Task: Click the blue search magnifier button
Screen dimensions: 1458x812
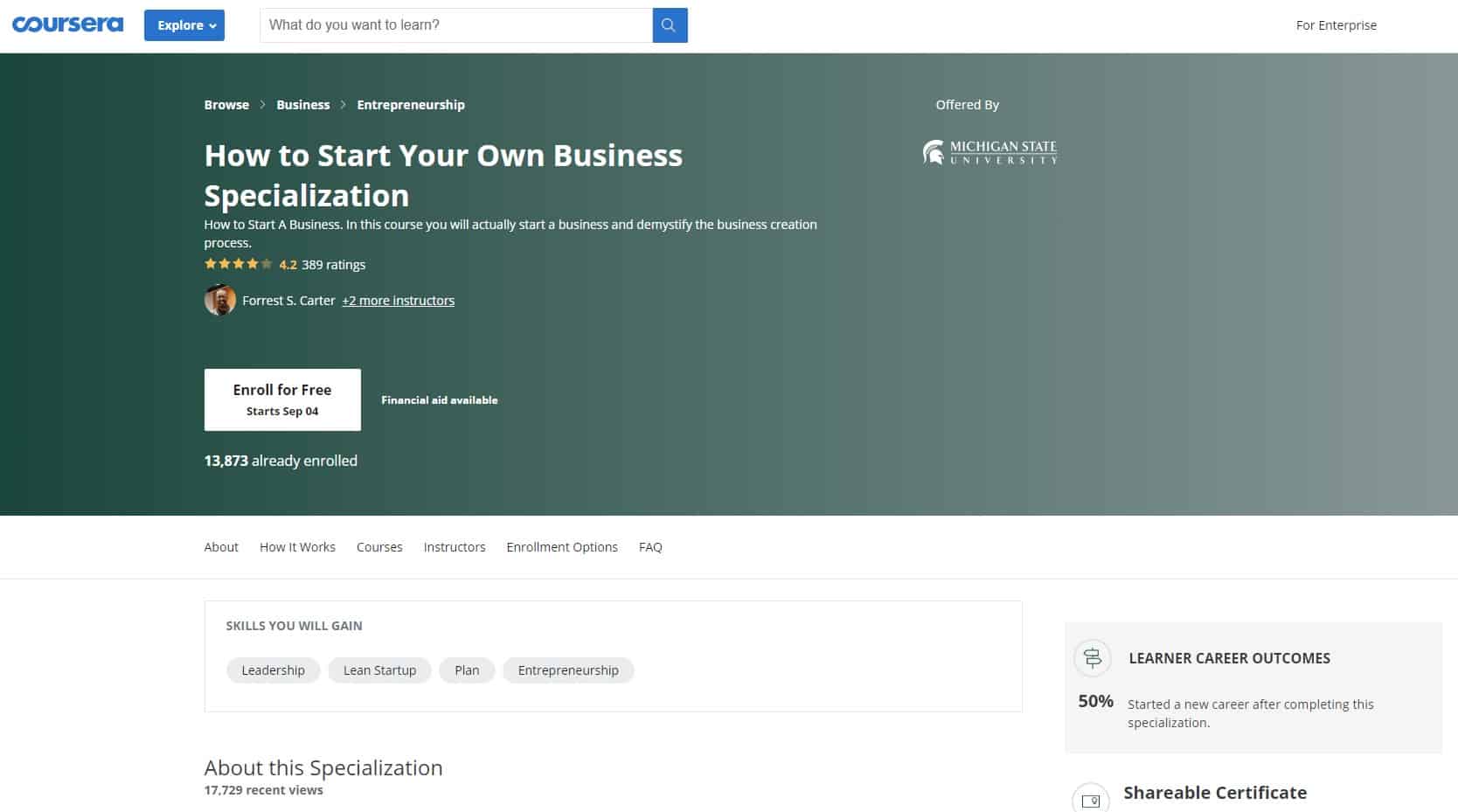Action: 670,25
